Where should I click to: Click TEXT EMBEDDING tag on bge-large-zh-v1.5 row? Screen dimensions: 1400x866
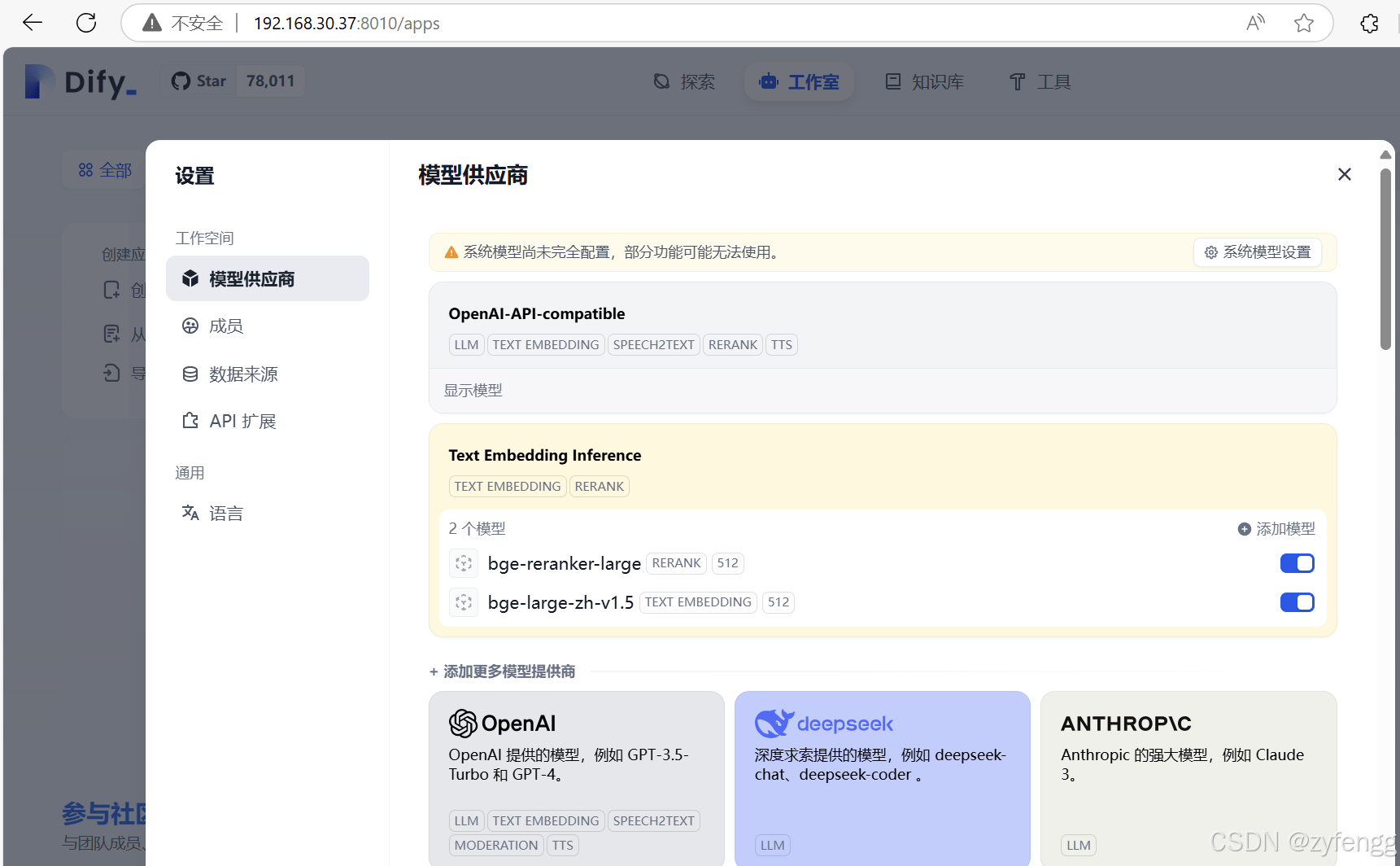(x=698, y=602)
